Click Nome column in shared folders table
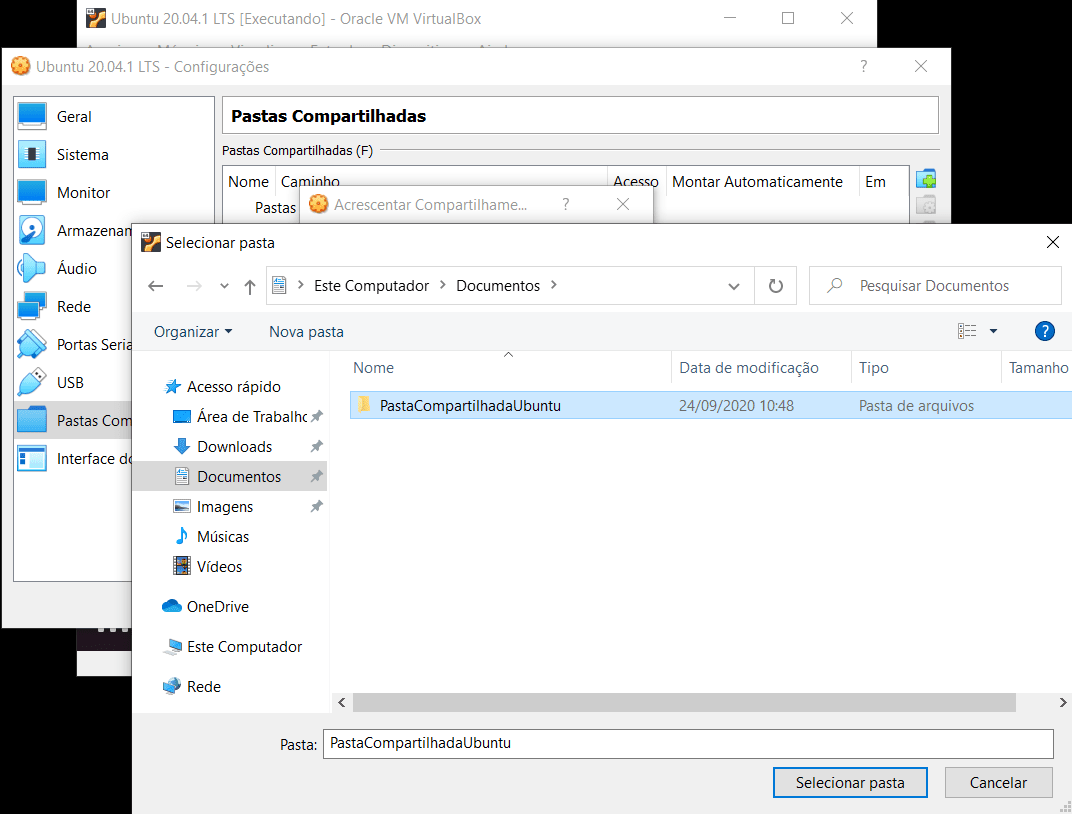The height and width of the screenshot is (814, 1072). click(248, 182)
